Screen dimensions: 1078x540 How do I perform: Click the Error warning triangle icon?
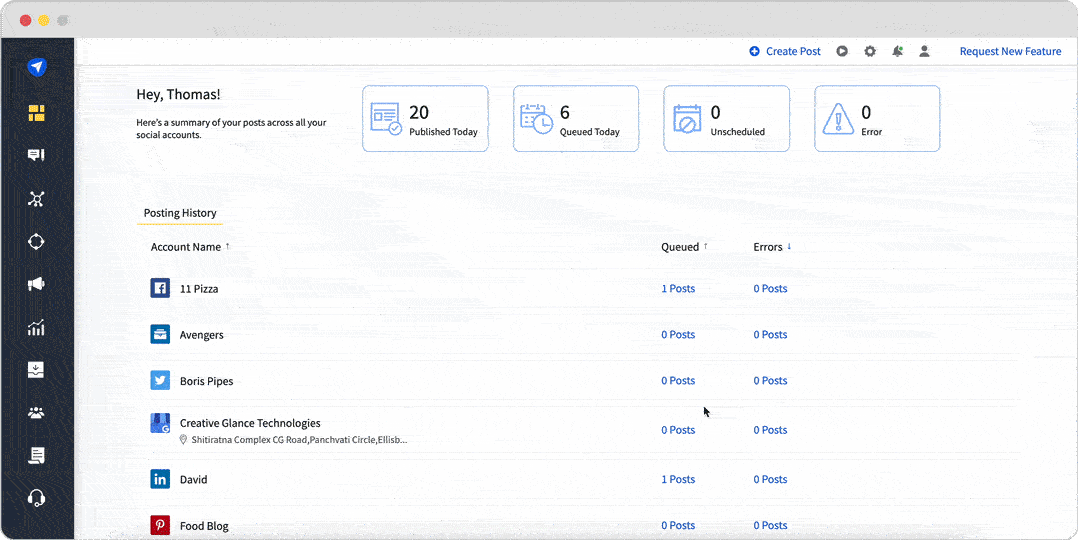[838, 119]
